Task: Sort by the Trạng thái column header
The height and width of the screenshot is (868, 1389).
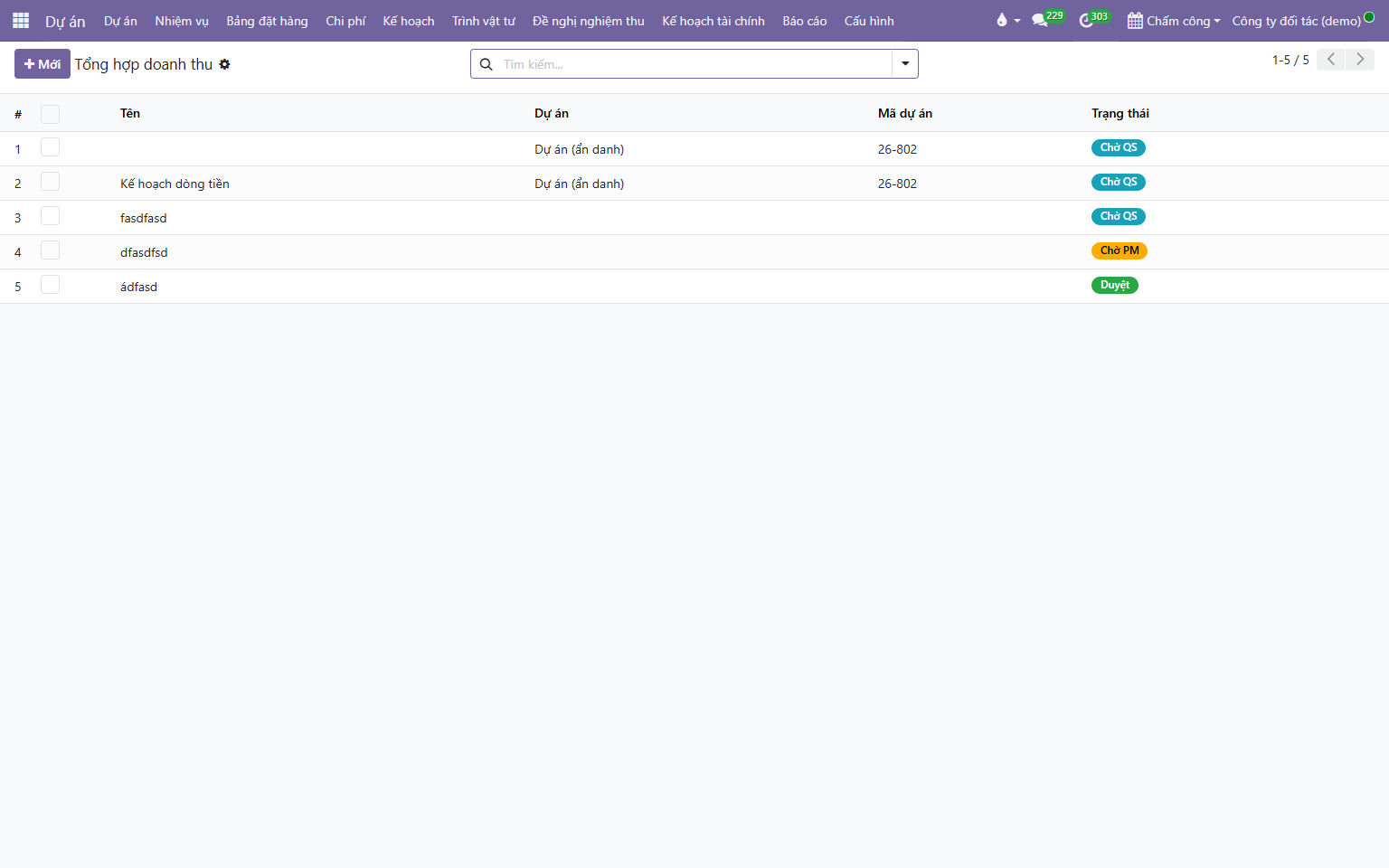Action: point(1120,113)
